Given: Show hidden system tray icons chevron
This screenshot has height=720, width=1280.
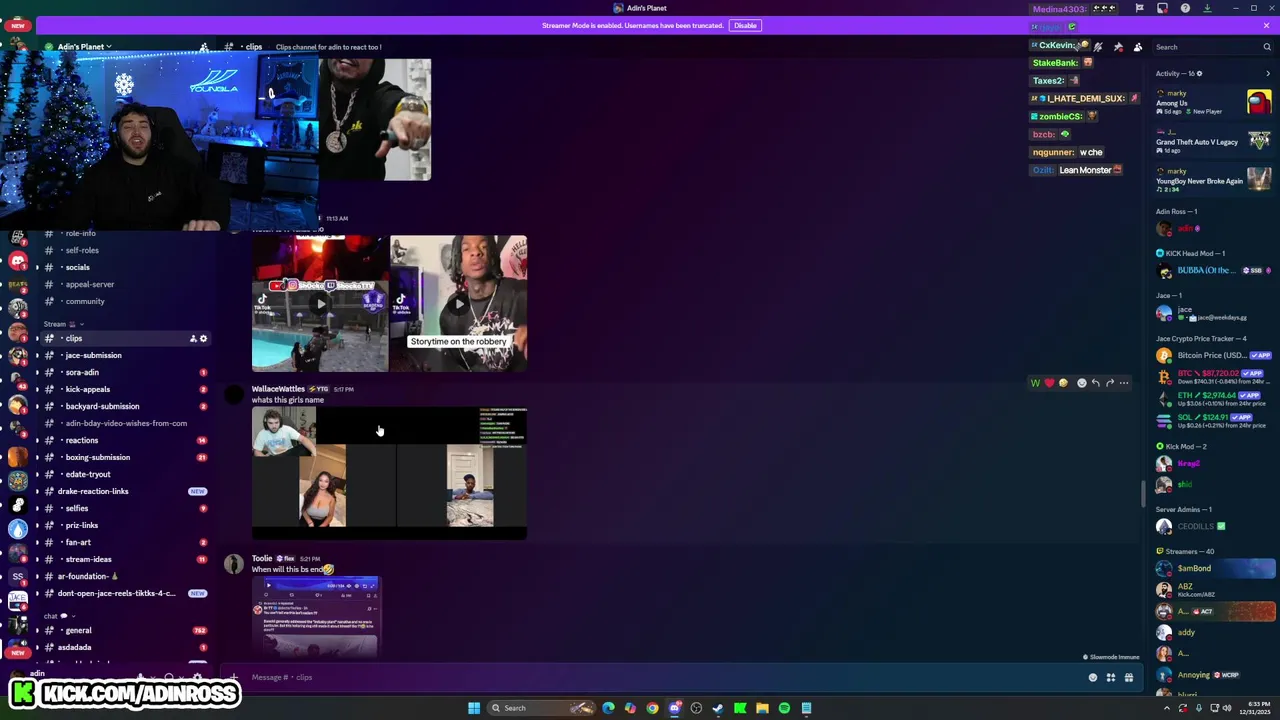Looking at the screenshot, I should click(1166, 708).
